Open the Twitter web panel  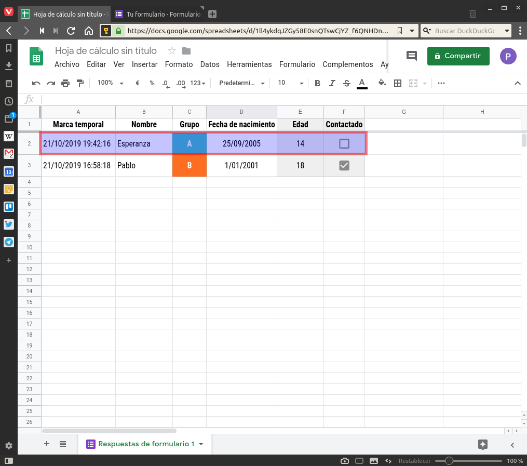tap(9, 224)
